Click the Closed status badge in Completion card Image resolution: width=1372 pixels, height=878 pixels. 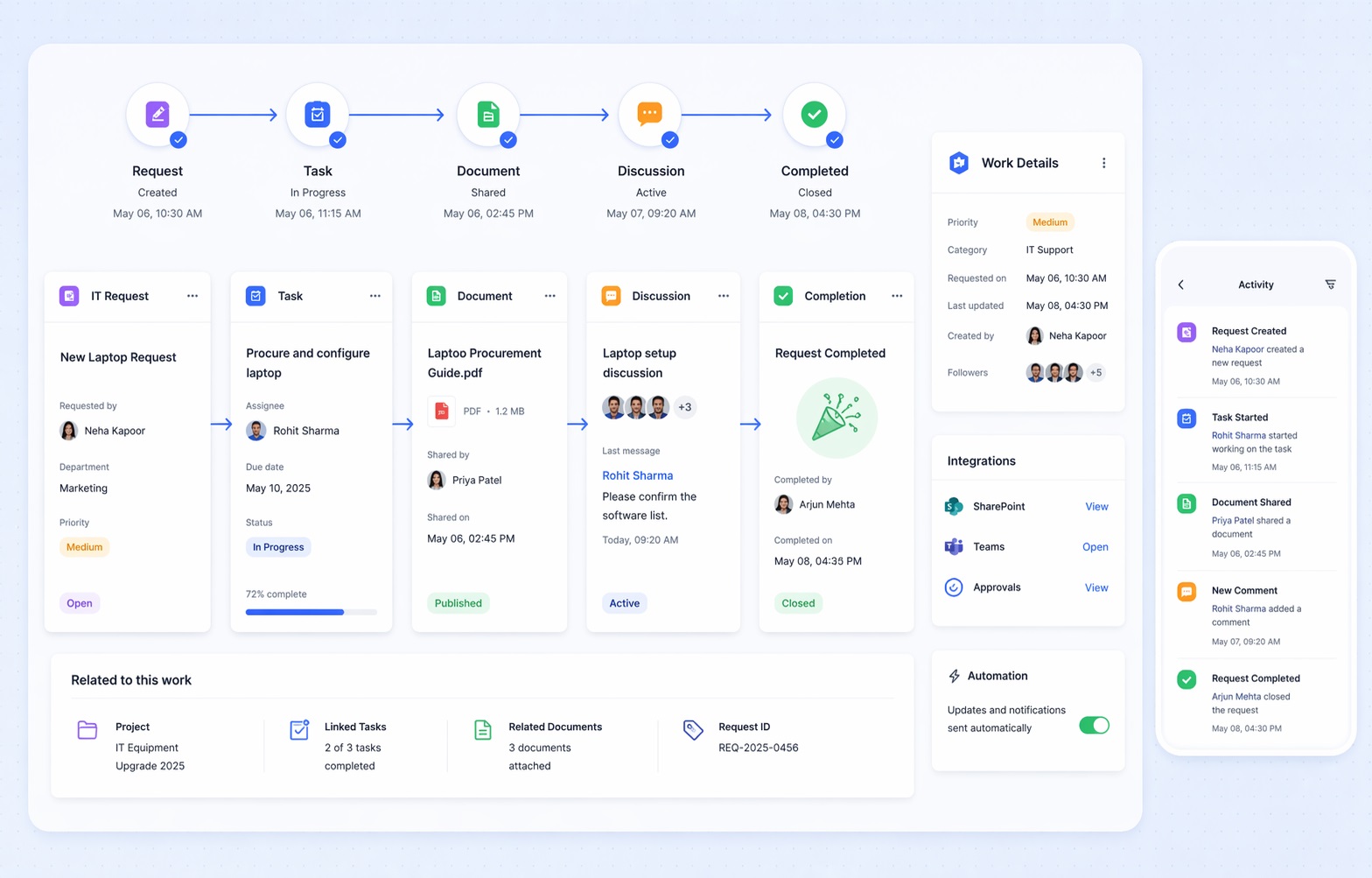[x=798, y=603]
